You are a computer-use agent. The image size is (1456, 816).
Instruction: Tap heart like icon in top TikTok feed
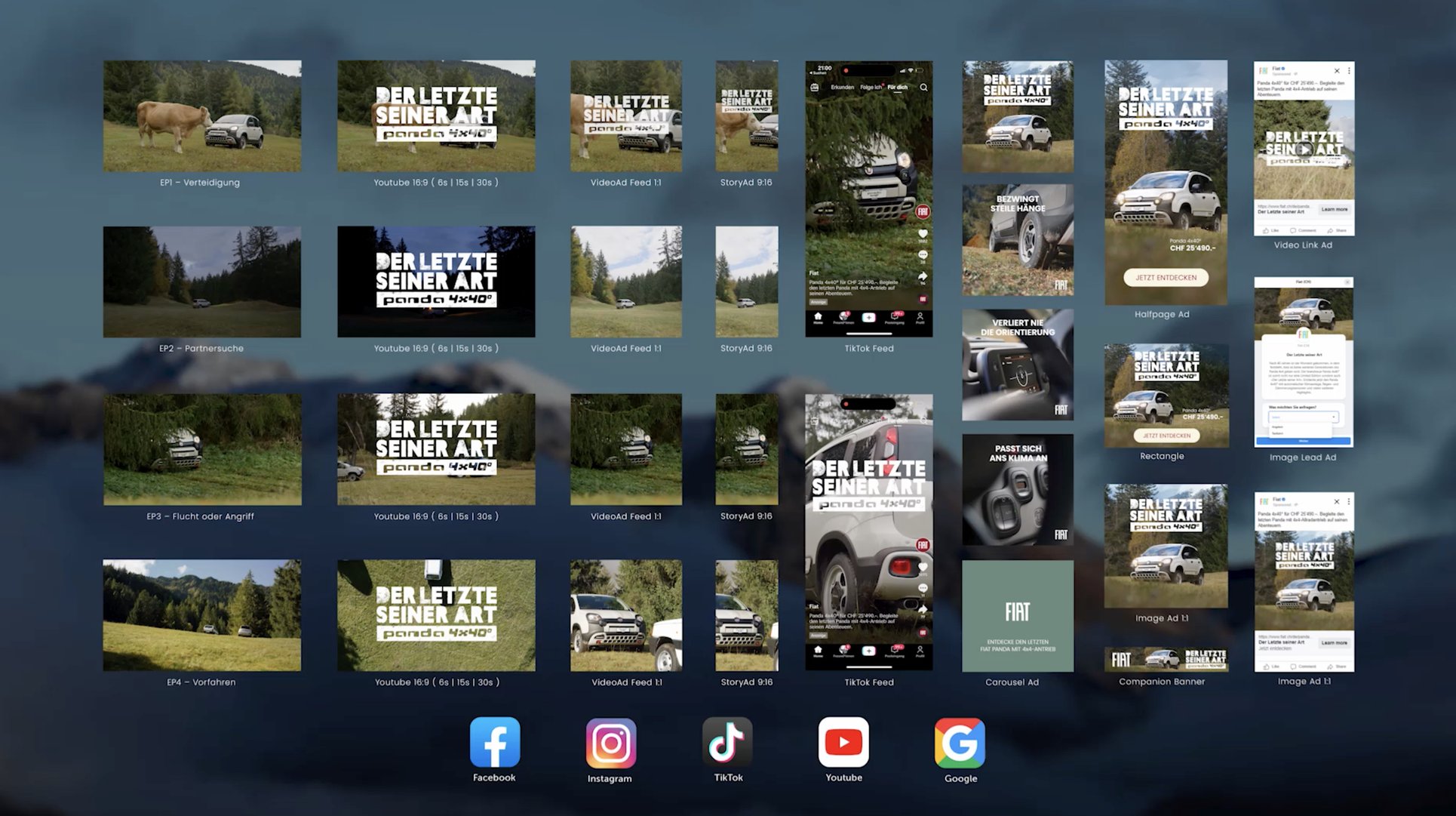click(x=923, y=234)
